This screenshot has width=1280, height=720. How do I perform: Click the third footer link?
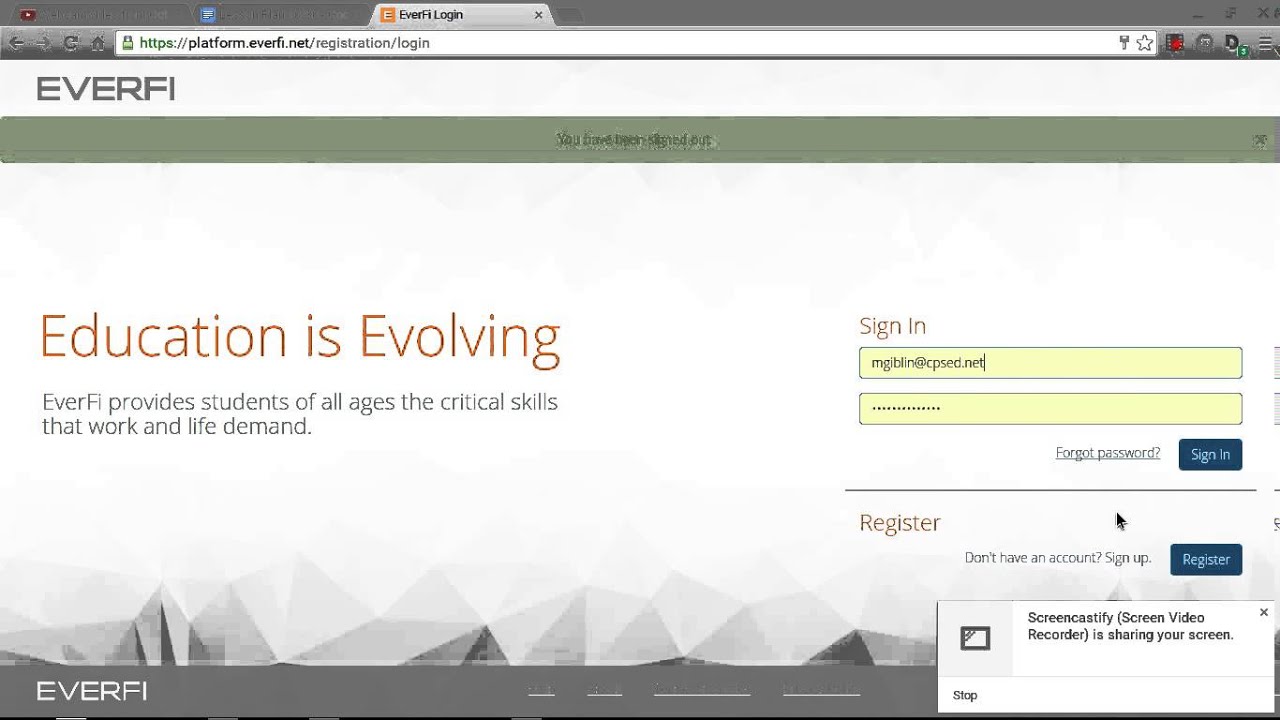[x=702, y=690]
